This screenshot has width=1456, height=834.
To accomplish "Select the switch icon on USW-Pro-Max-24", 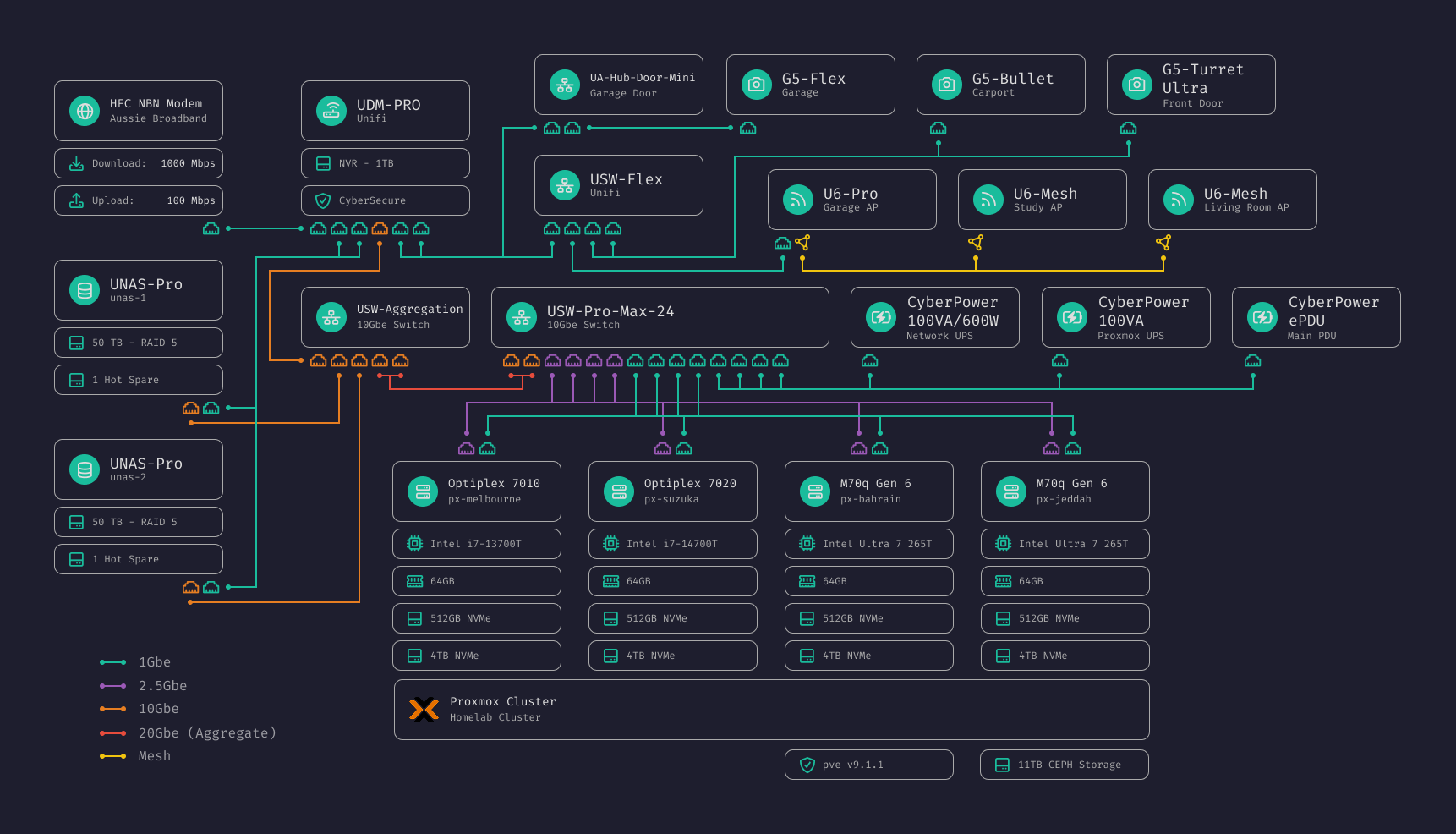I will click(522, 317).
